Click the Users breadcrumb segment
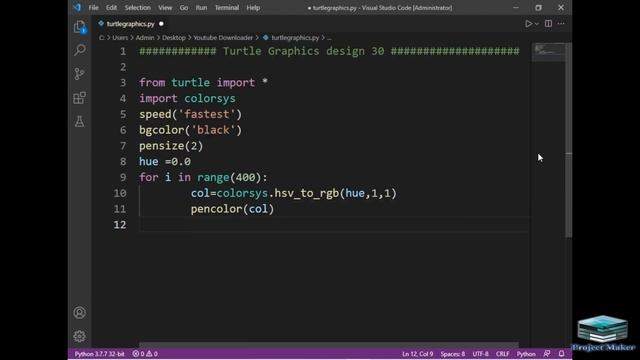This screenshot has width=640, height=360. [x=120, y=38]
